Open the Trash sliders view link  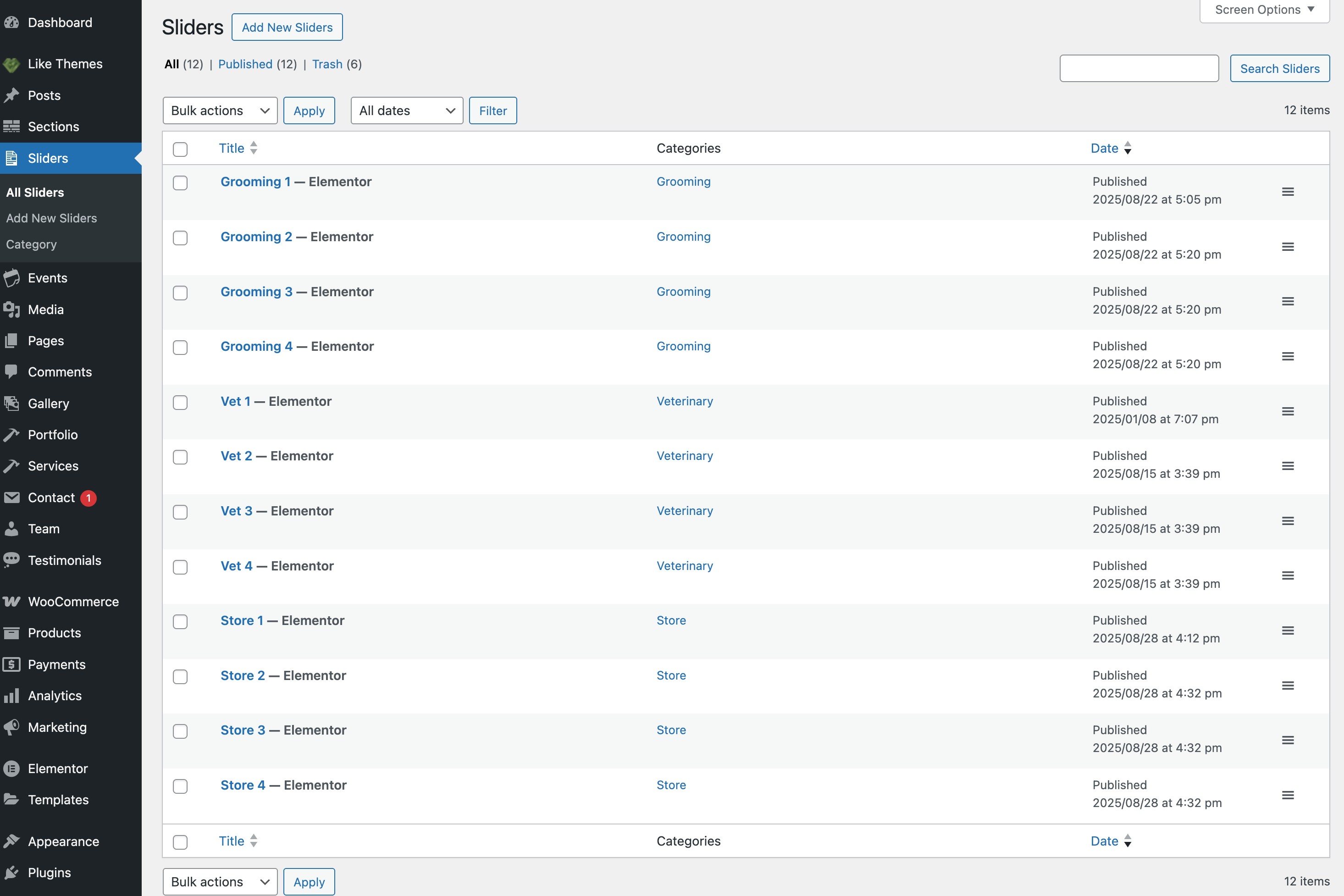pyautogui.click(x=327, y=64)
